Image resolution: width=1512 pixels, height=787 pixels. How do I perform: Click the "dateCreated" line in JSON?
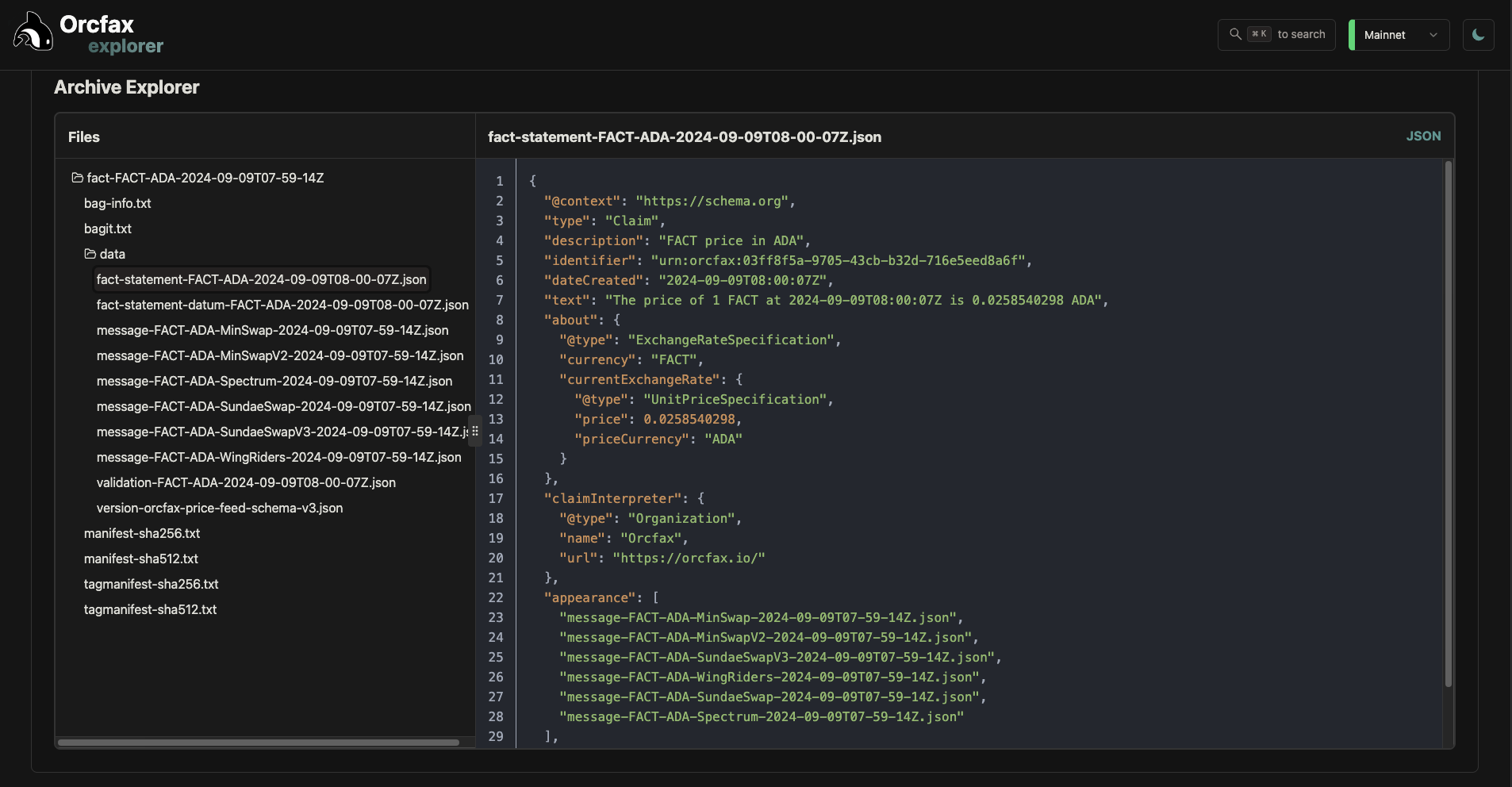689,280
